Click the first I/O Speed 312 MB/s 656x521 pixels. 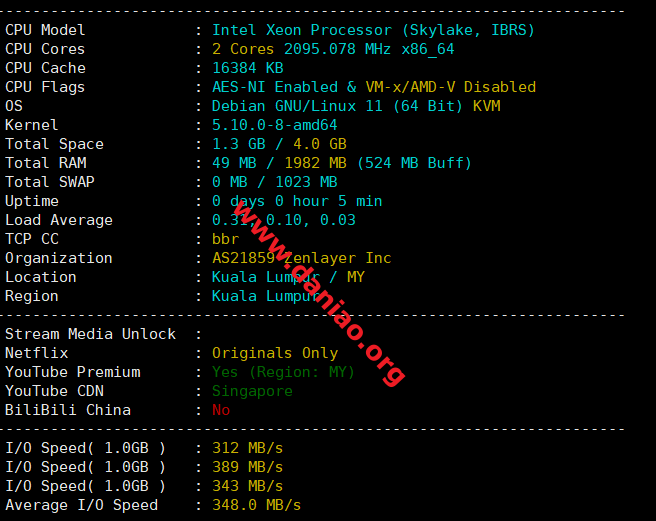248,448
